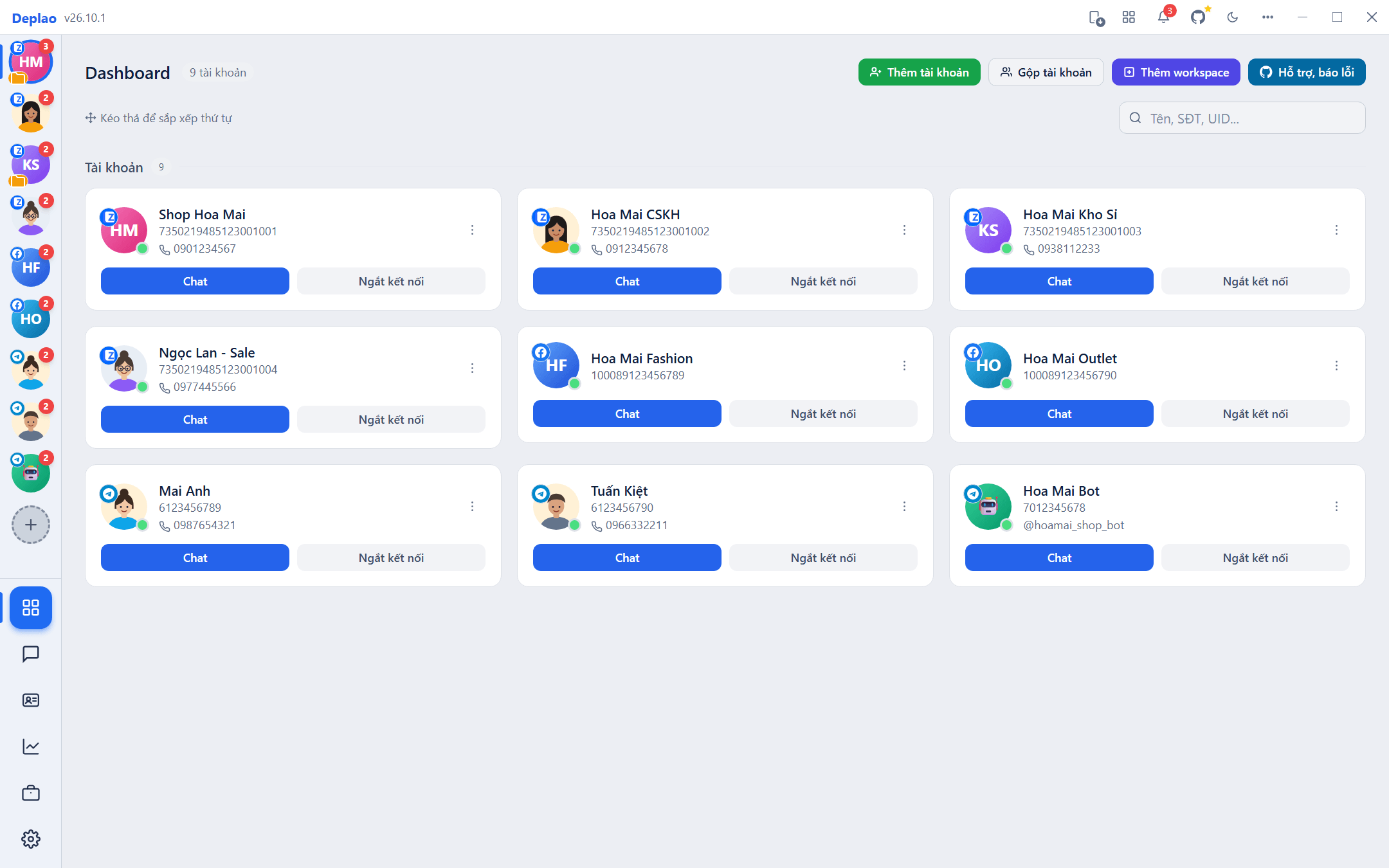Click the green Thêm tài khoản button
Image resolution: width=1389 pixels, height=868 pixels.
(919, 72)
